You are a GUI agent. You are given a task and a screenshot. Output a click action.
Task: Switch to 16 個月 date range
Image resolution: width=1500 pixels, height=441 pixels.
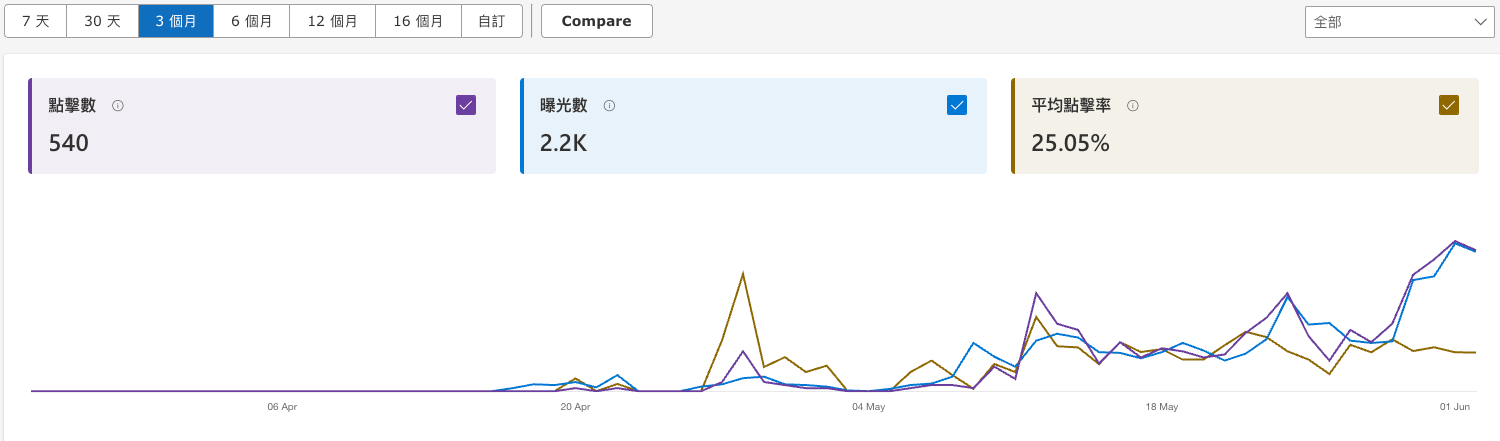418,21
